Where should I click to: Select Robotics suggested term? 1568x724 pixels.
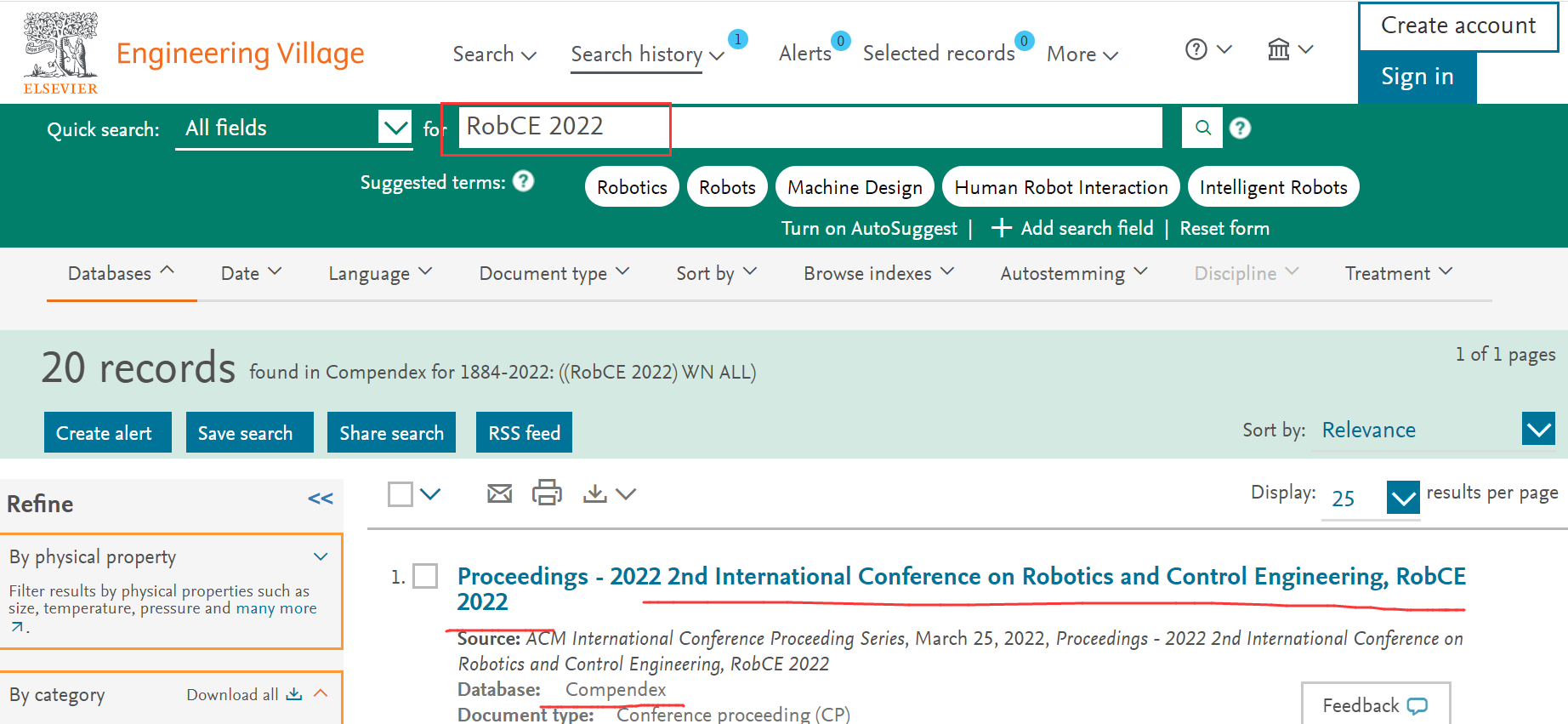pos(632,186)
